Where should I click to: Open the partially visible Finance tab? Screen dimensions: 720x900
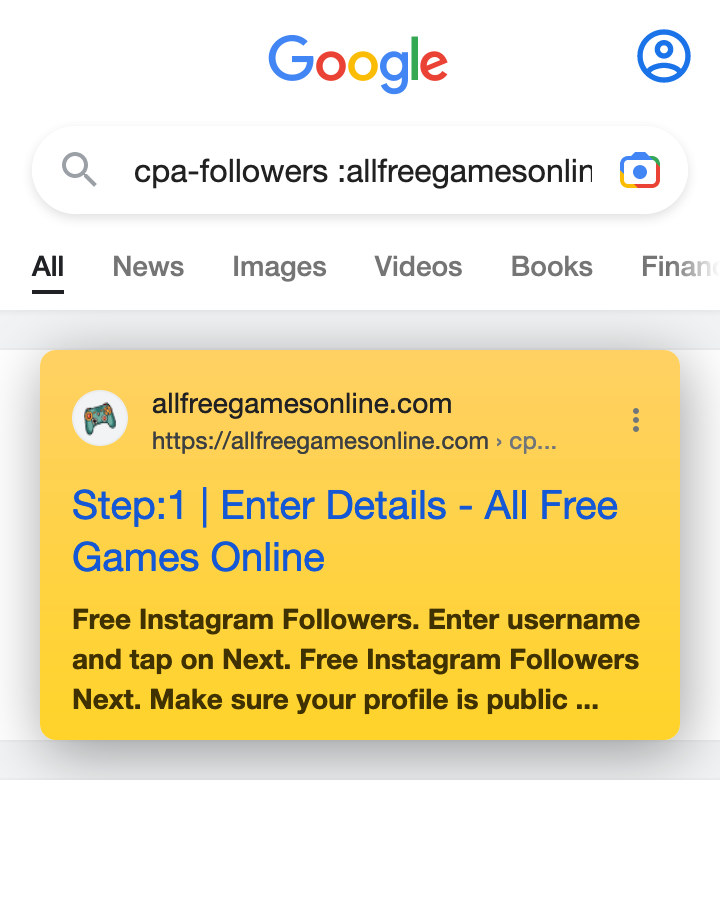[x=680, y=267]
